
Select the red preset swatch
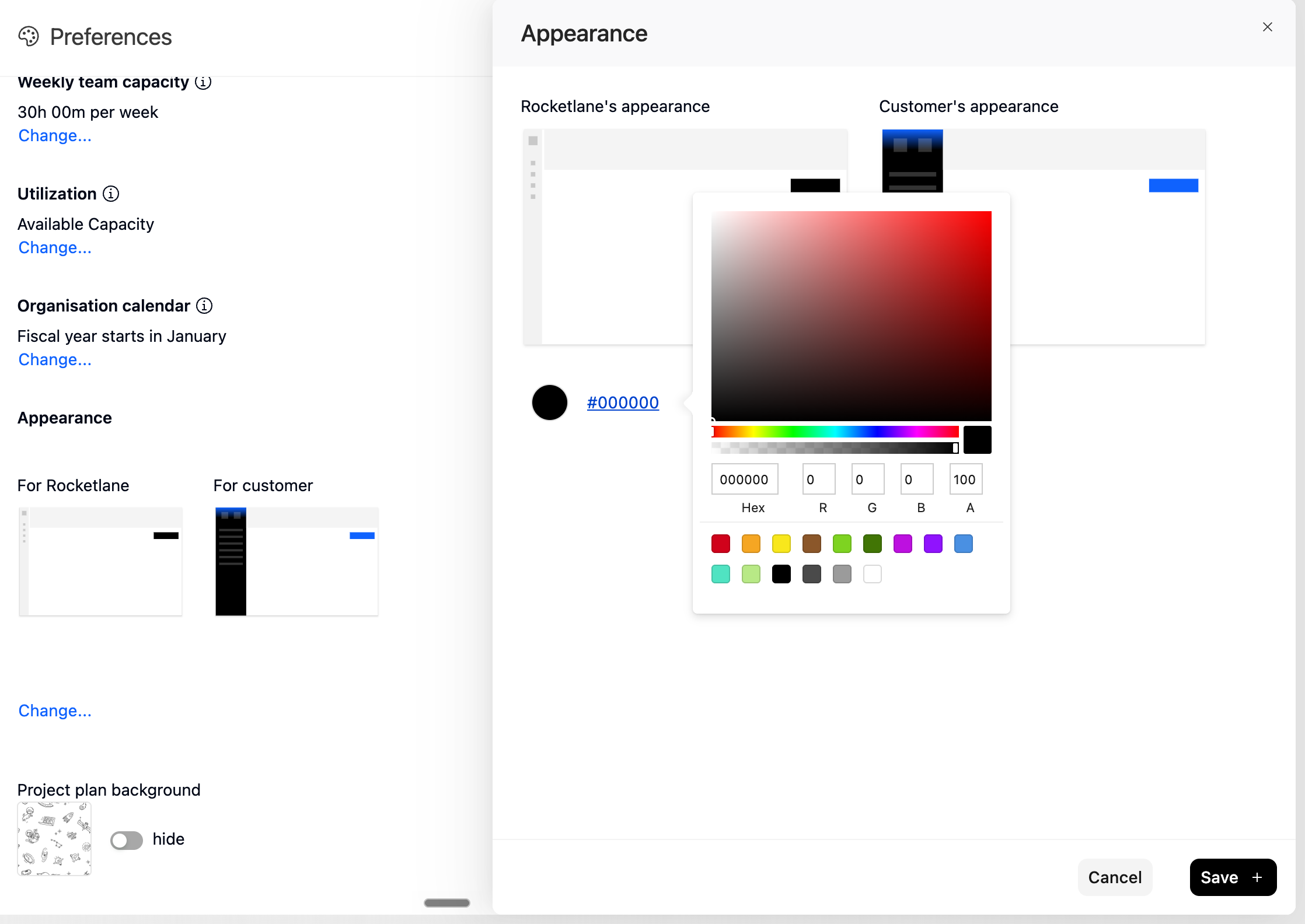click(x=721, y=544)
